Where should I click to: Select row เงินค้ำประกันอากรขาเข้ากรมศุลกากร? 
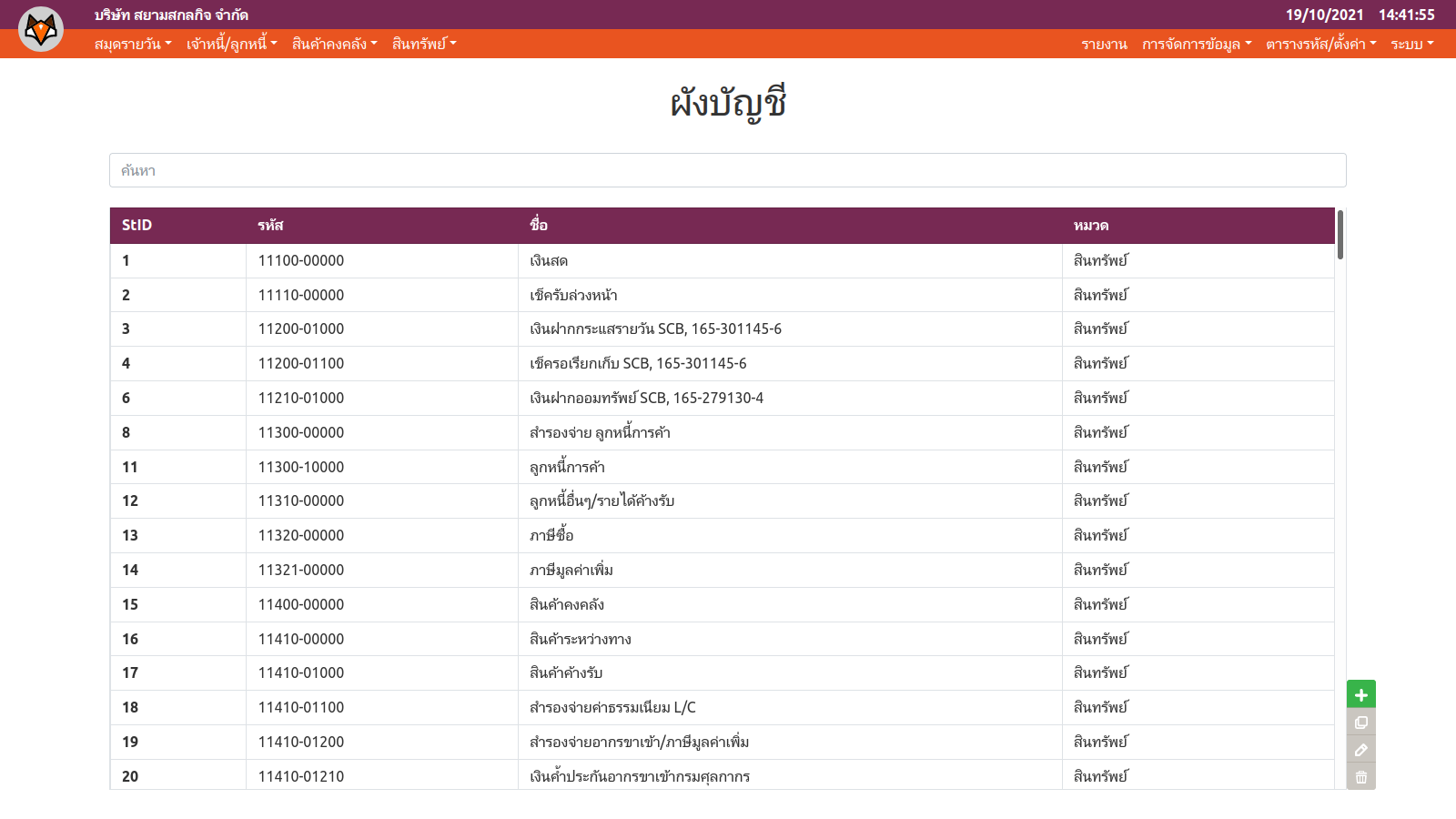723,775
